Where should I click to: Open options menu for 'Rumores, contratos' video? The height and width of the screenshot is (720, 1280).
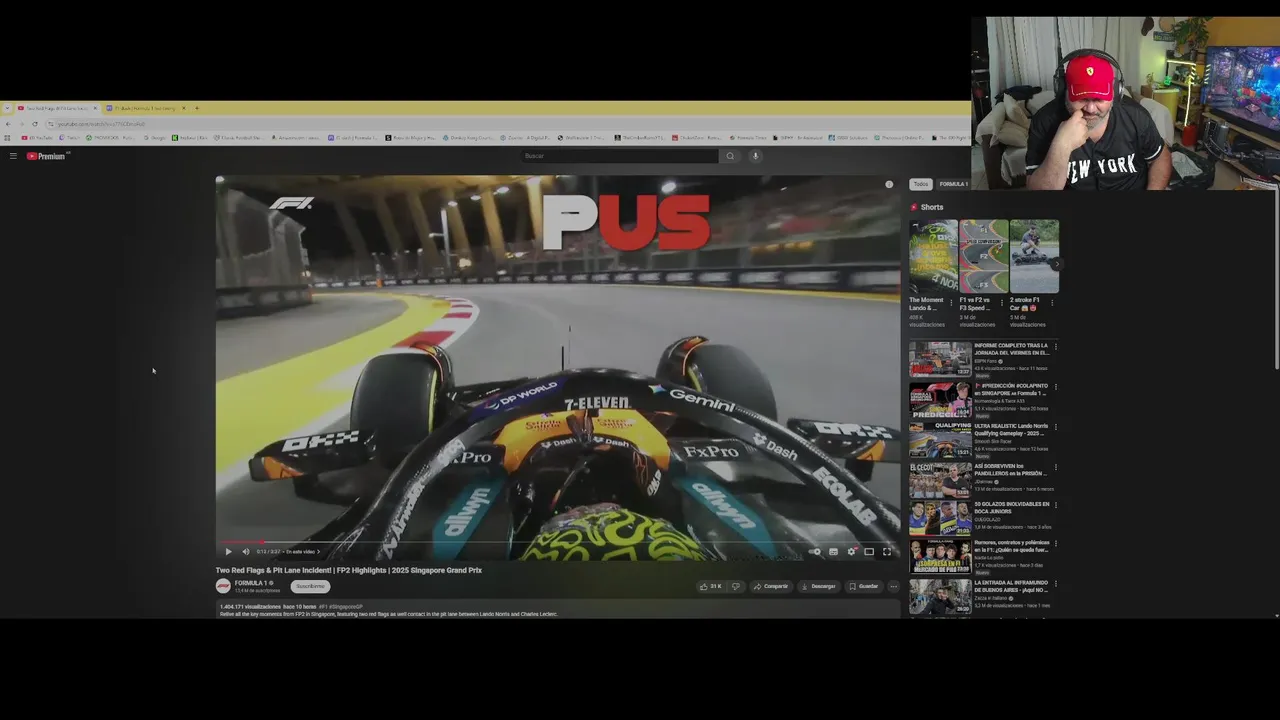click(1056, 544)
